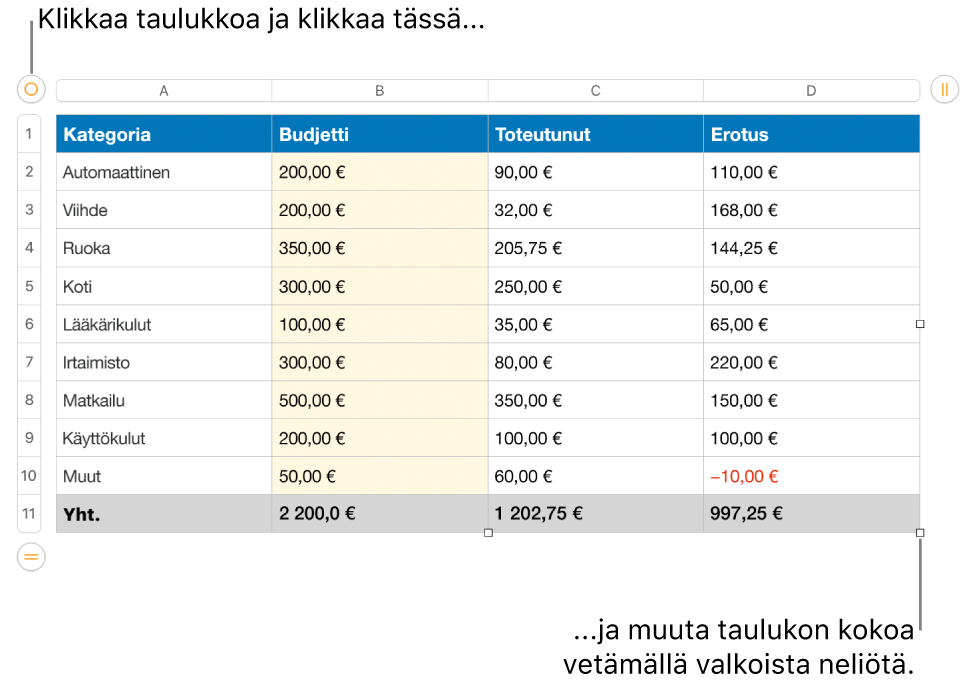Select row 6 header number
This screenshot has width=971, height=692.
[29, 324]
